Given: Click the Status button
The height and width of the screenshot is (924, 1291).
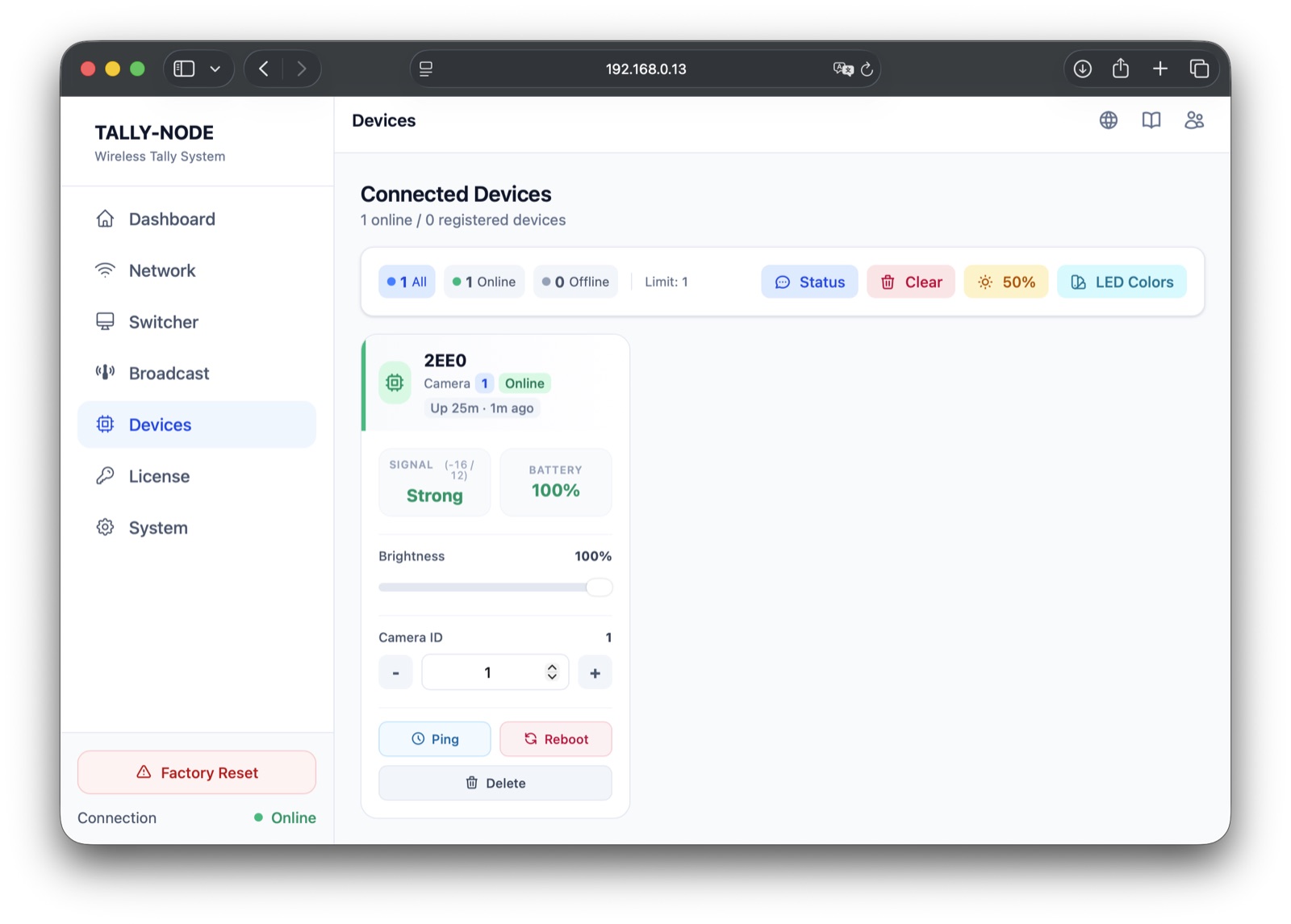Looking at the screenshot, I should tap(809, 282).
